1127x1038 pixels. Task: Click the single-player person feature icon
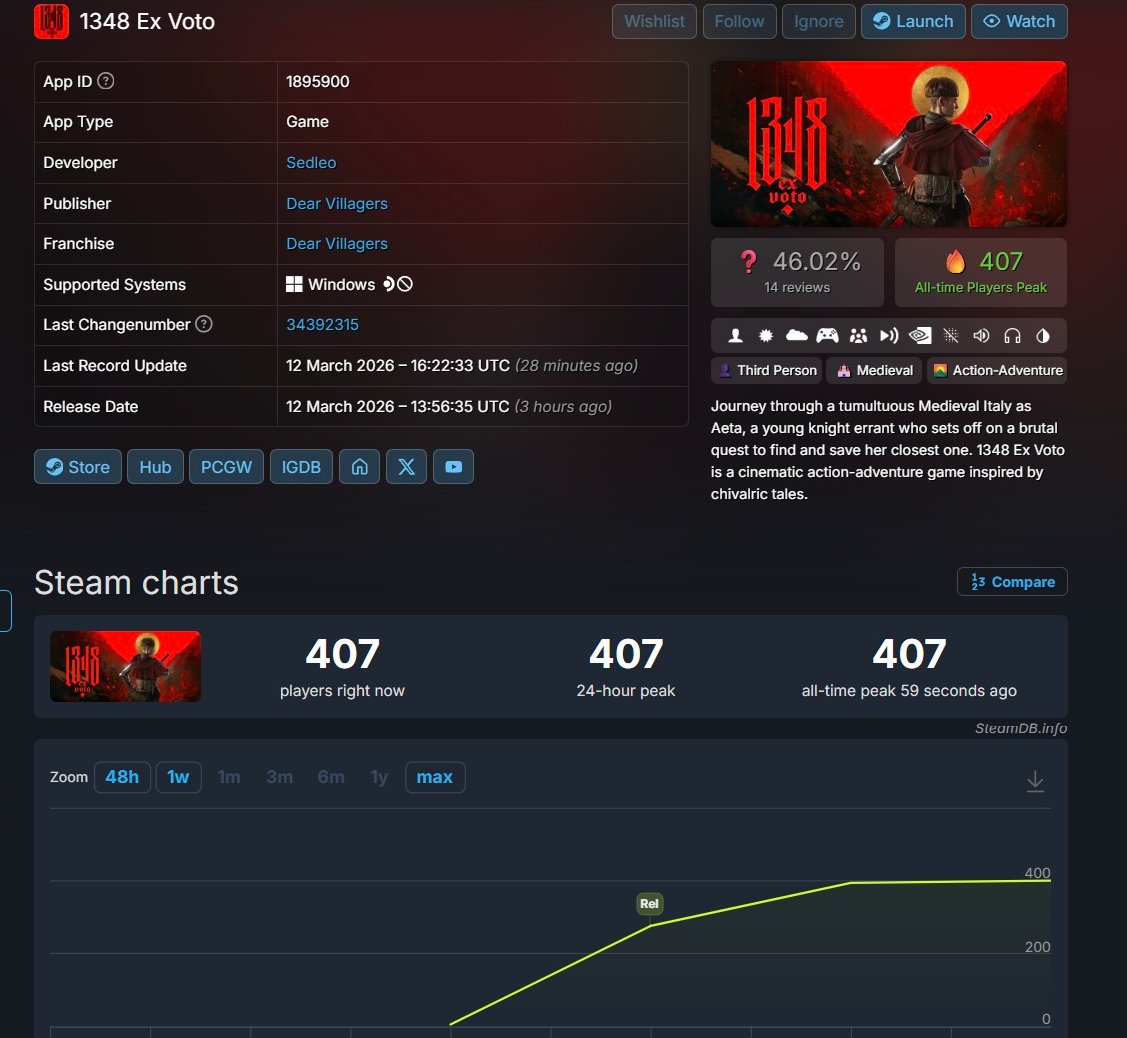tap(735, 335)
